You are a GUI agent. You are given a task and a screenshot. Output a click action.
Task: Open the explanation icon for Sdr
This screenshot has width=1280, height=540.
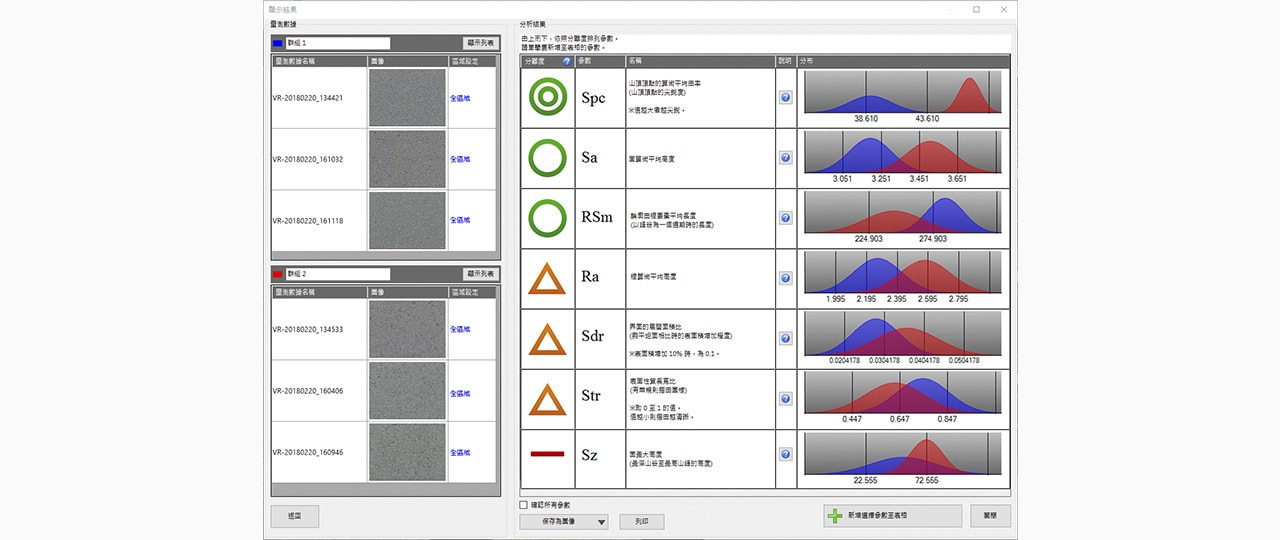click(x=785, y=338)
